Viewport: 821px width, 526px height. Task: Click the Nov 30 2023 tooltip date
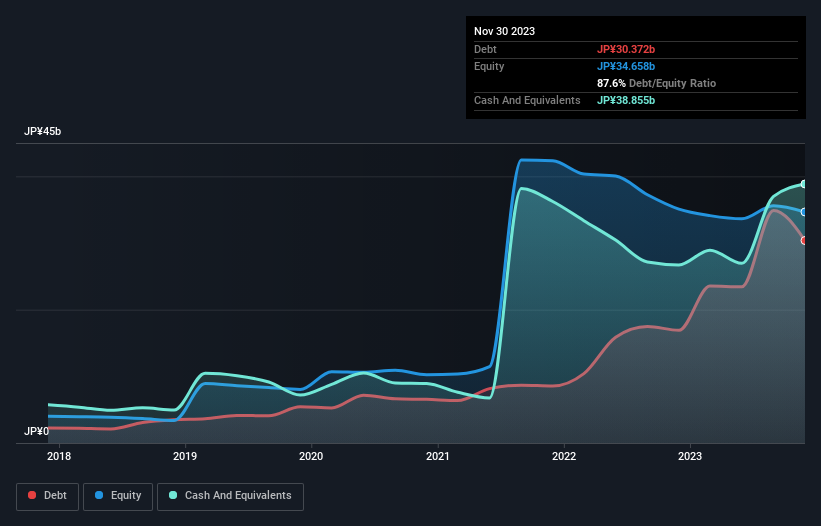click(504, 31)
